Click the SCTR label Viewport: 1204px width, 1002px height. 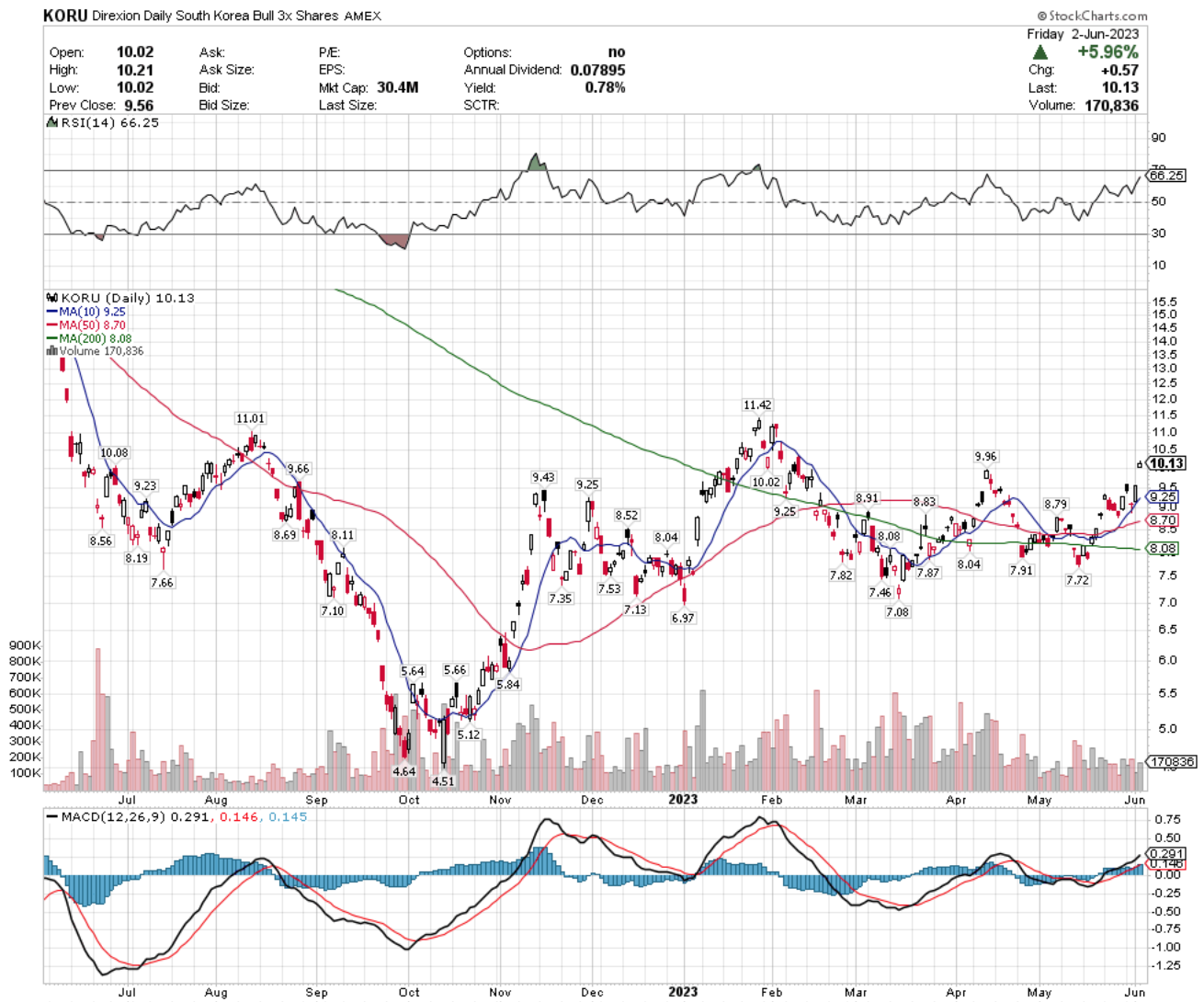coord(482,105)
